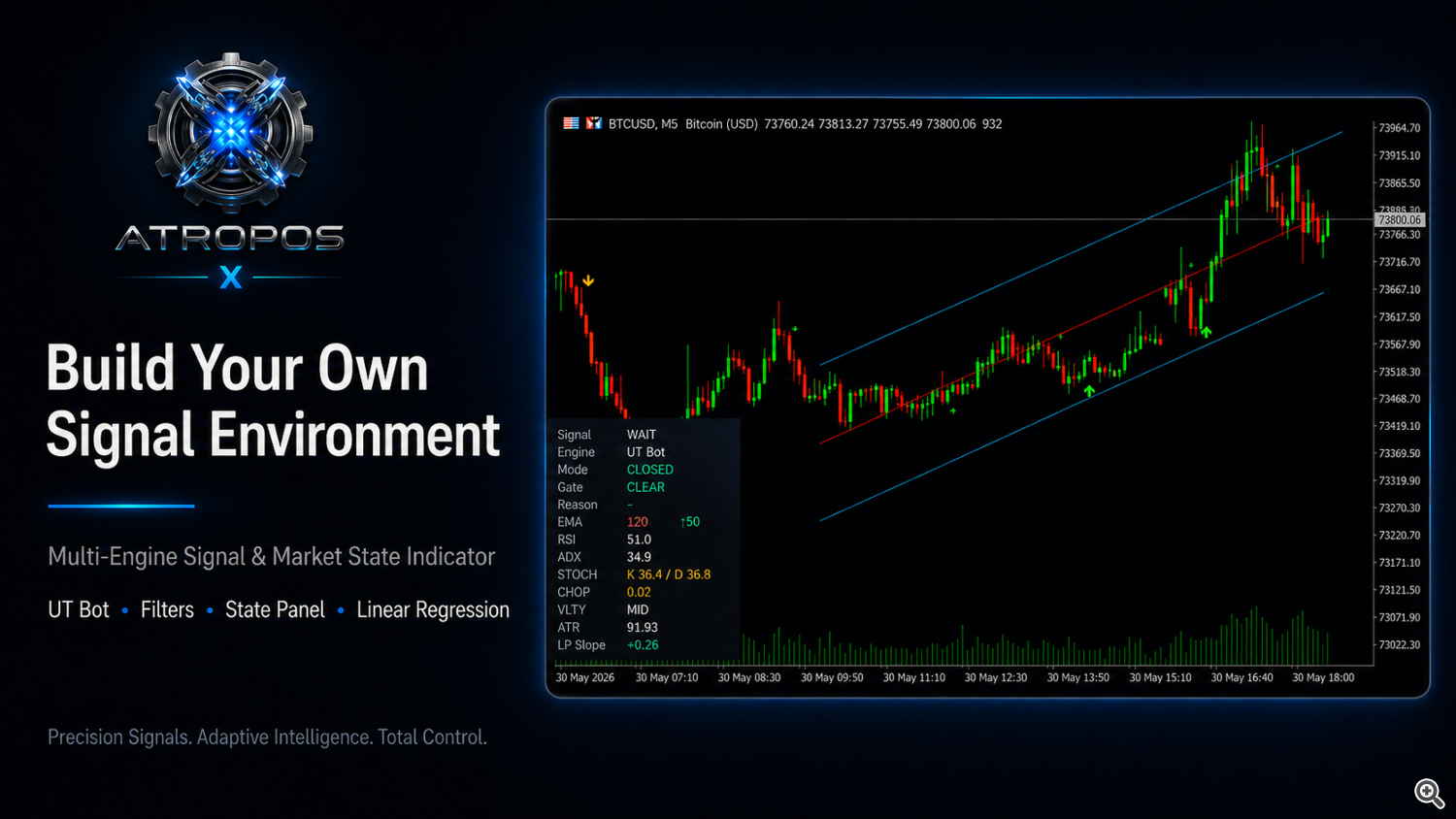Click the ATR value 91.93
The height and width of the screenshot is (819, 1456).
pyautogui.click(x=642, y=627)
